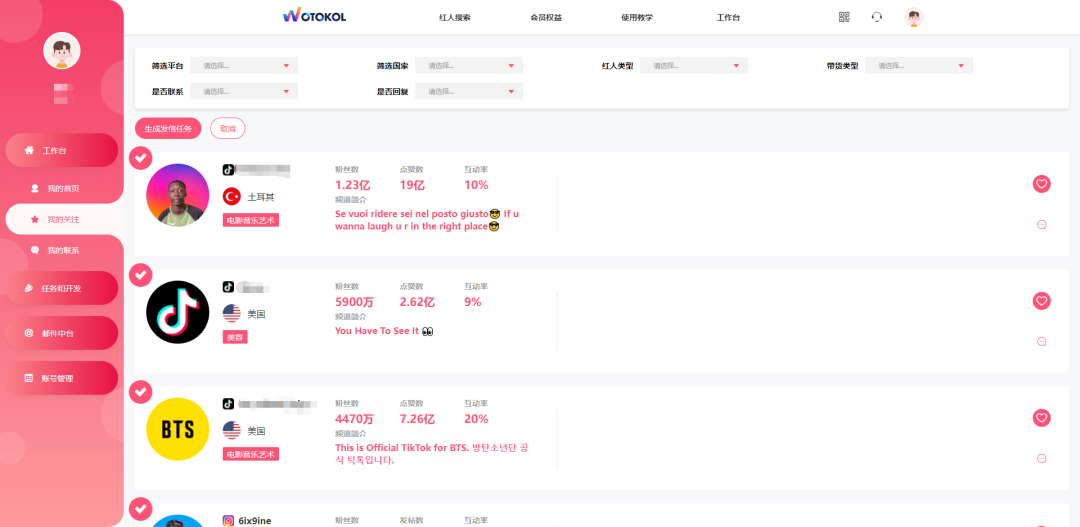Viewport: 1080px width, 527px height.
Task: Uncheck the selection mark on 土耳其 card
Action: pyautogui.click(x=141, y=158)
